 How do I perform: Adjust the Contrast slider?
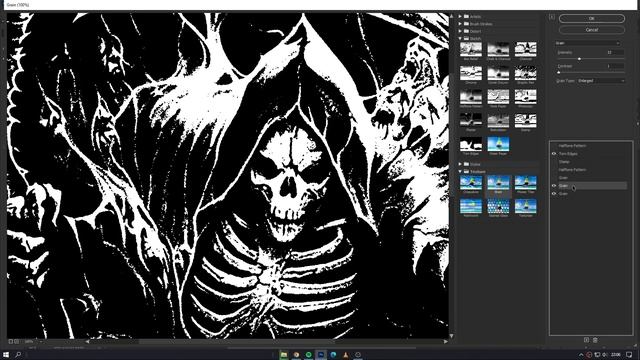pos(559,72)
